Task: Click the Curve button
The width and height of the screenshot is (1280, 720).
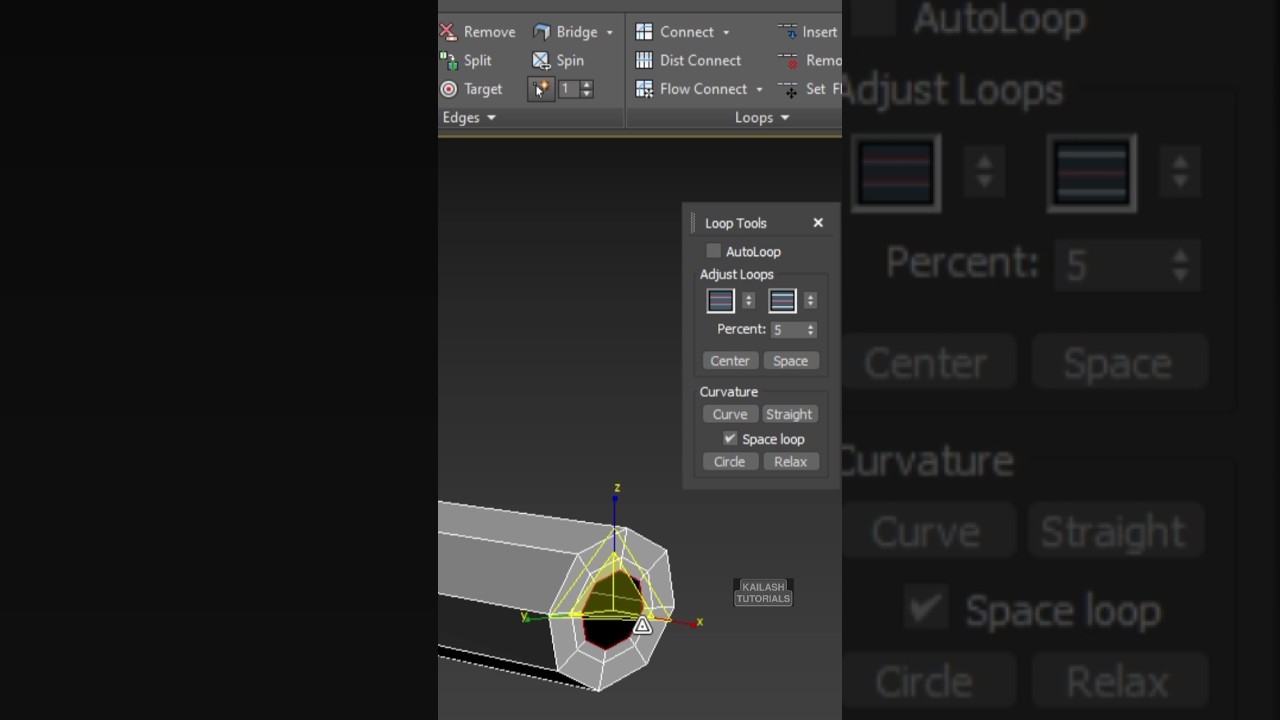Action: [x=730, y=414]
